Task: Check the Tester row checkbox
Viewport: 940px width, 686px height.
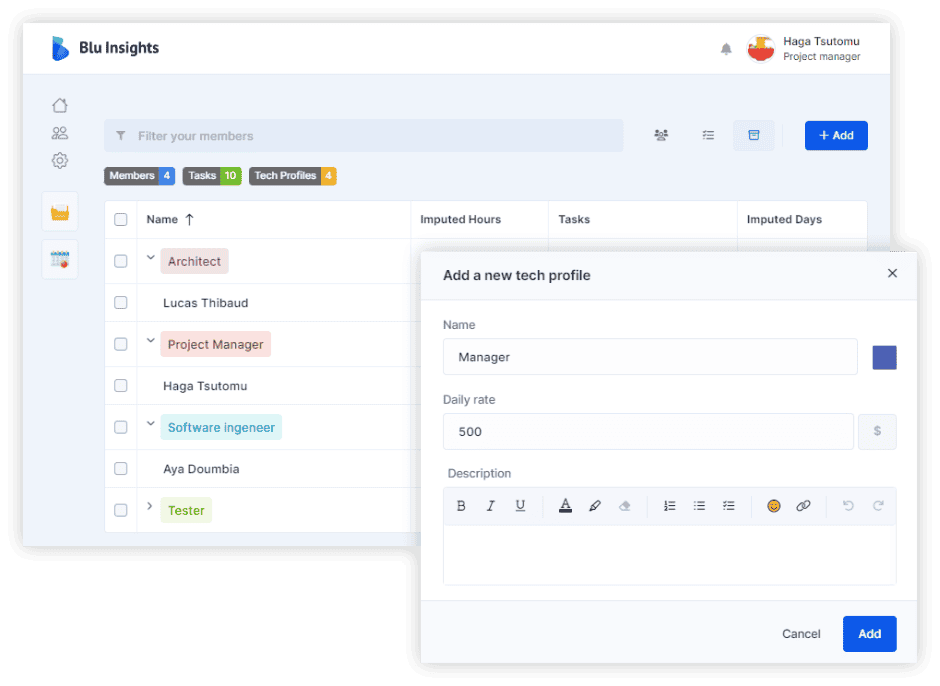Action: tap(121, 510)
